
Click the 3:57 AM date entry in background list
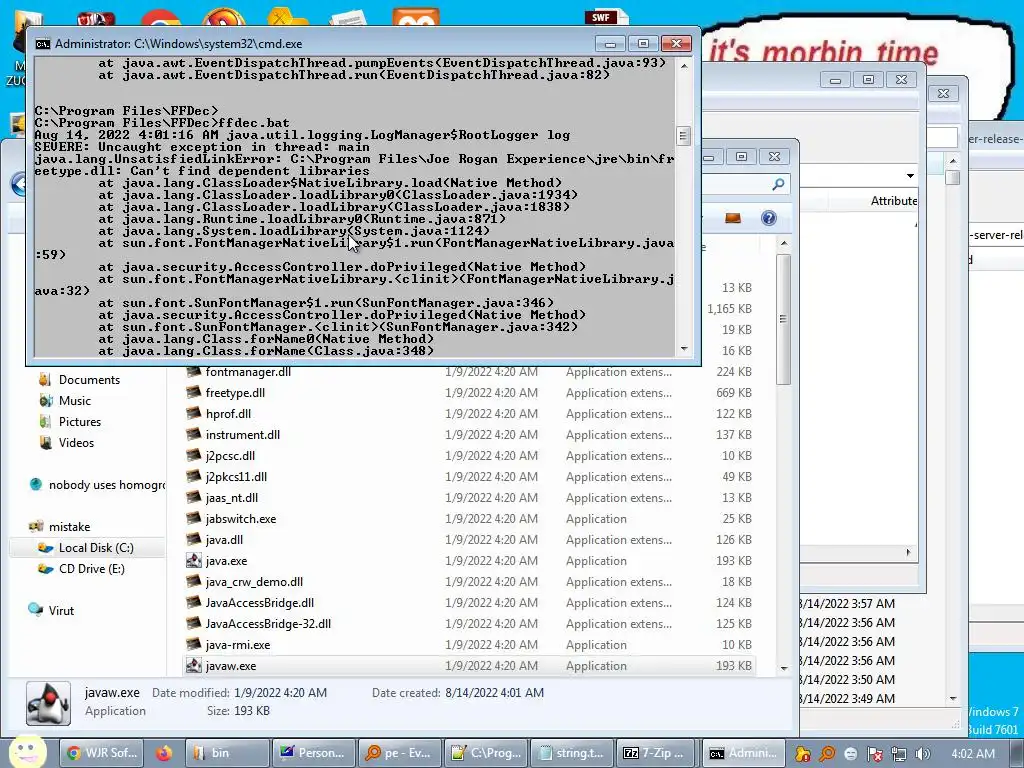click(847, 603)
